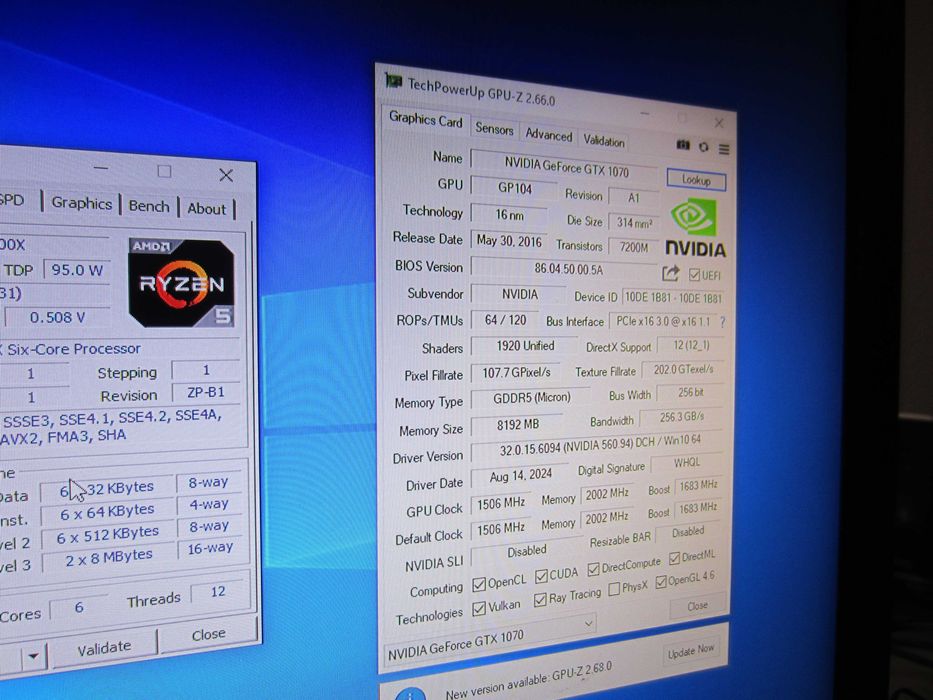Toggle the Ray Tracing checkbox
Viewport: 933px width, 700px height.
pyautogui.click(x=540, y=599)
